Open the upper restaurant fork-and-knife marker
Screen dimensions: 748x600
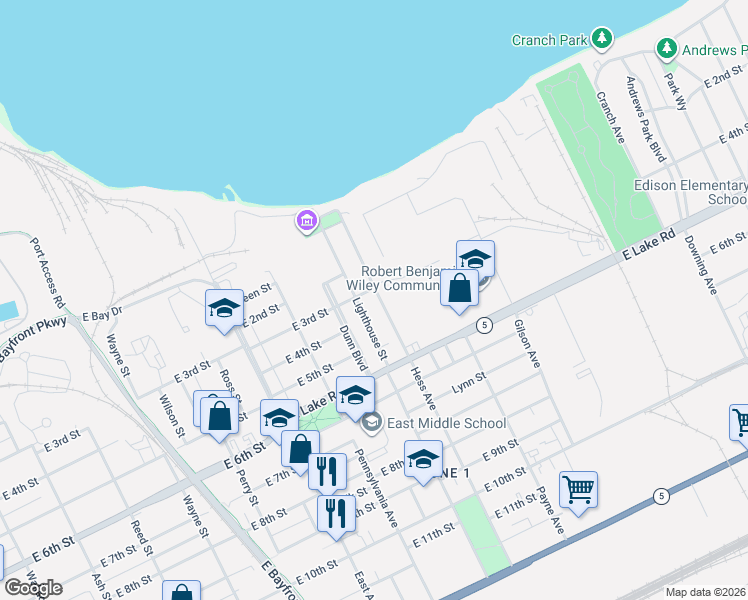[x=327, y=472]
